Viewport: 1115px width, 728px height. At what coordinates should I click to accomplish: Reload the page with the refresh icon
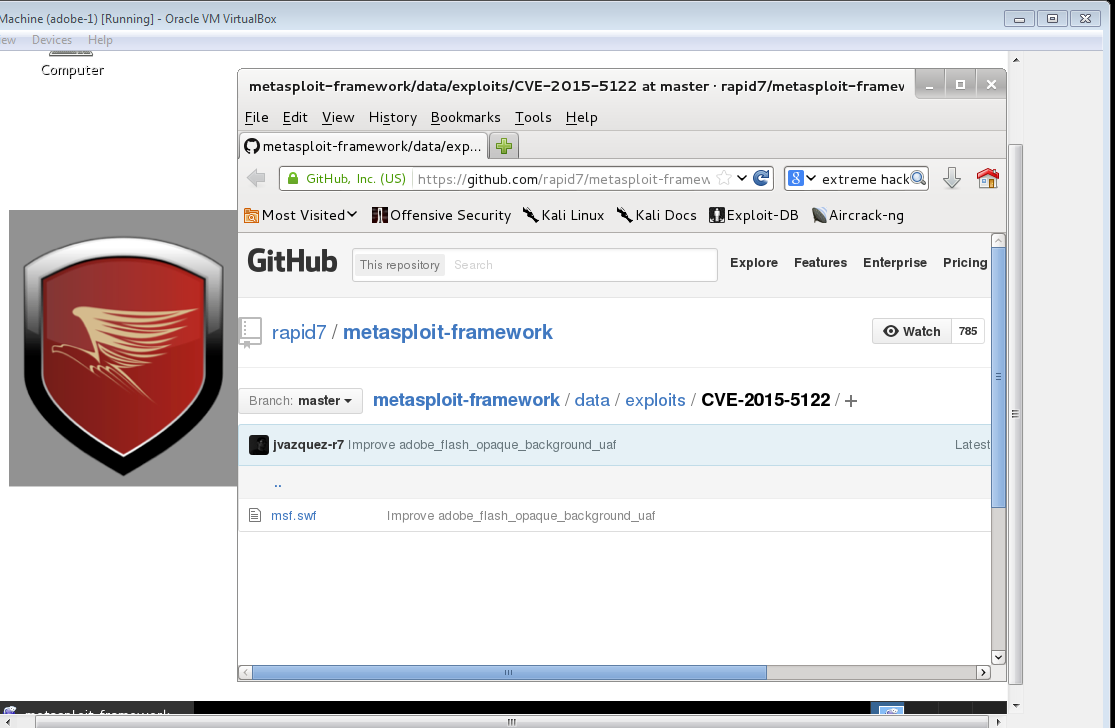point(761,178)
